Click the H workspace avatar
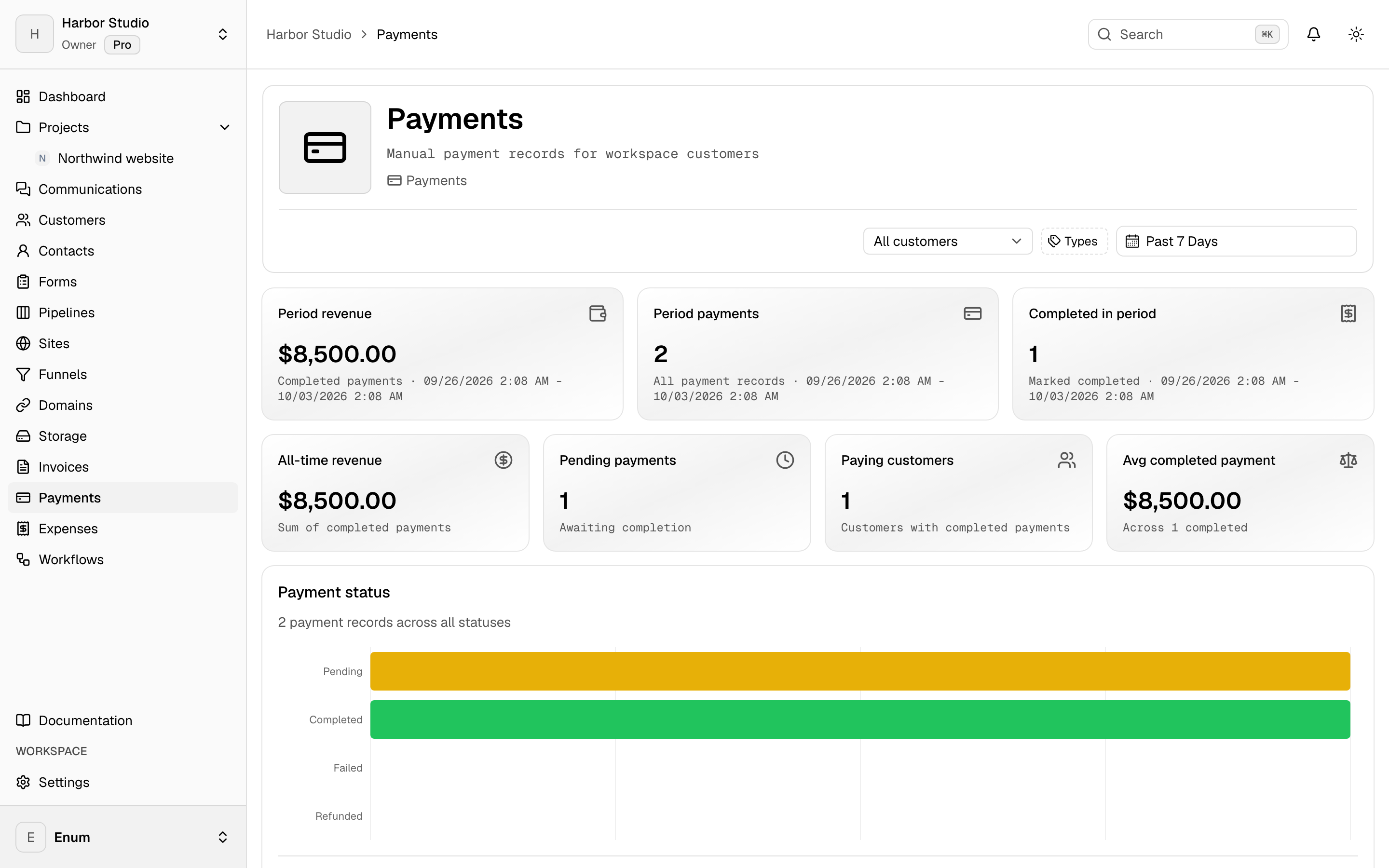Viewport: 1389px width, 868px height. pyautogui.click(x=34, y=34)
